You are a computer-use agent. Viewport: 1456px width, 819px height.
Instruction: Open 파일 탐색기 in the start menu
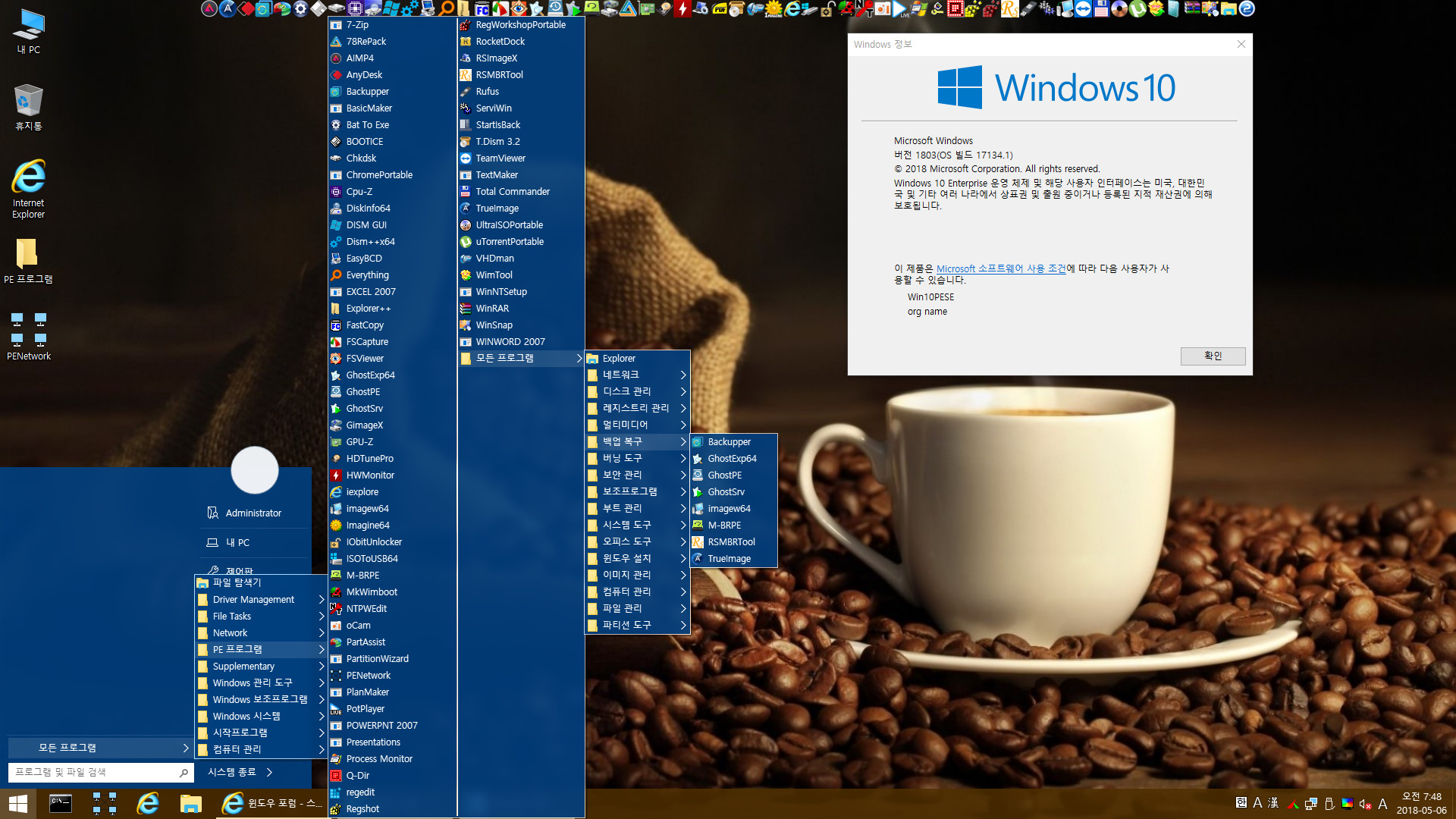tap(261, 583)
